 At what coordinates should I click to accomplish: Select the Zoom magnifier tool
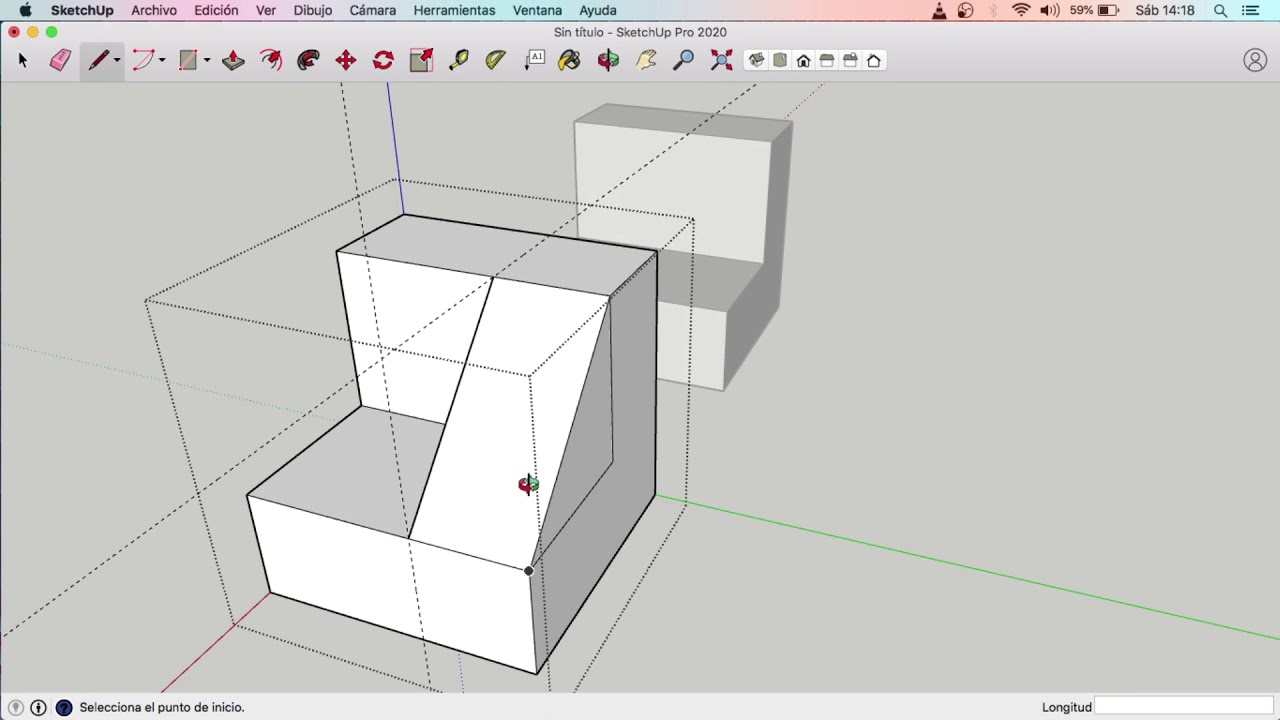tap(683, 61)
